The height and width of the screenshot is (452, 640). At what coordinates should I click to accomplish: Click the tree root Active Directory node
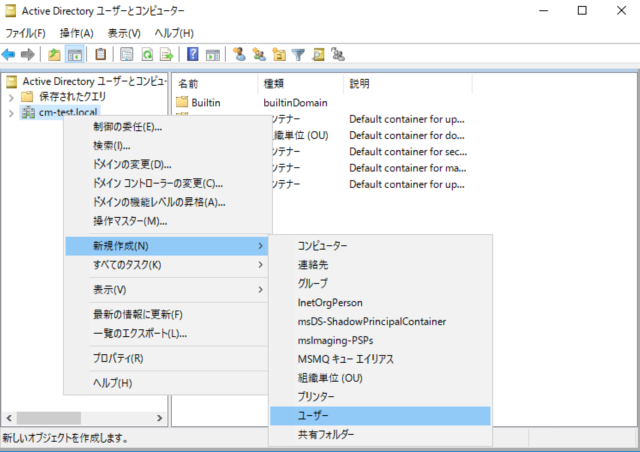pyautogui.click(x=94, y=81)
